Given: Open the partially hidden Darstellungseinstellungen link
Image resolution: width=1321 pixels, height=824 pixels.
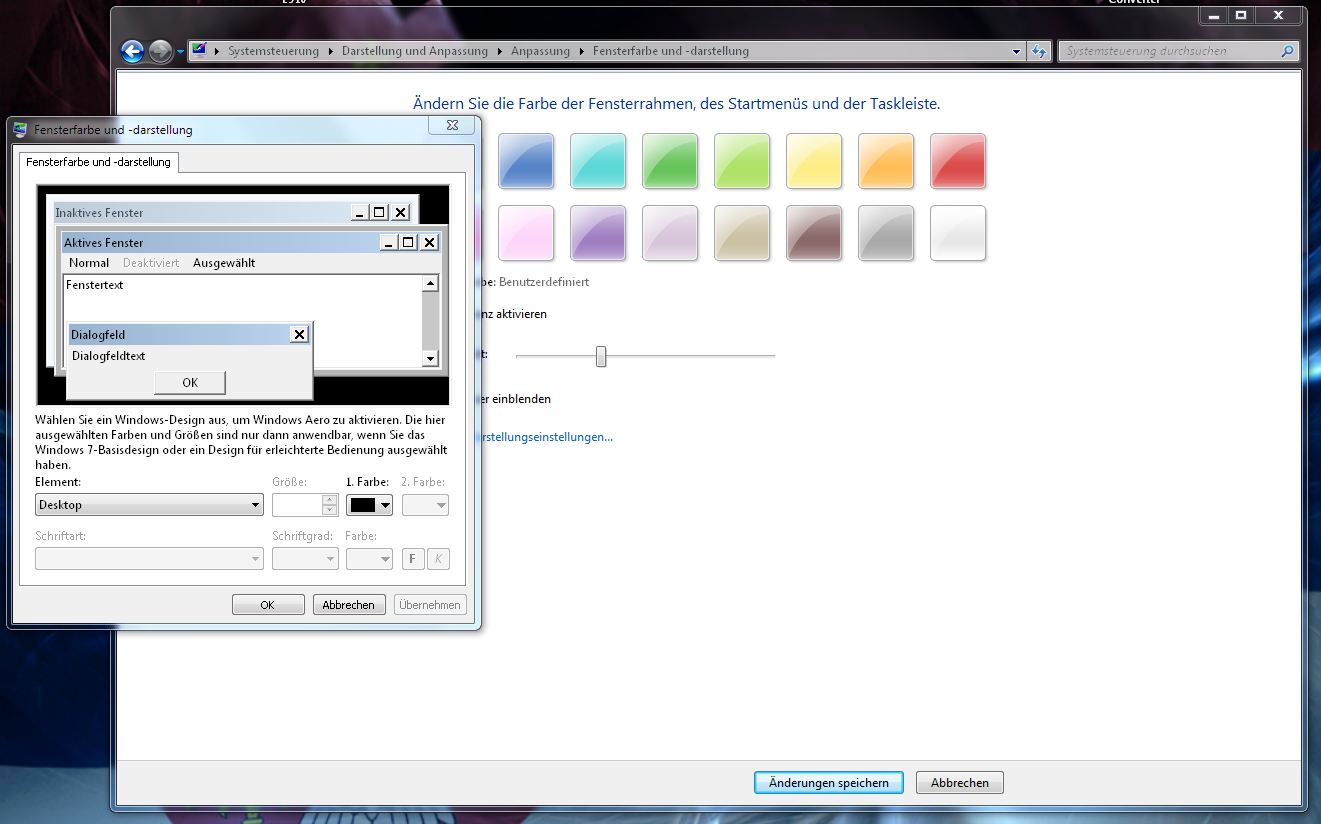Looking at the screenshot, I should click(x=548, y=437).
